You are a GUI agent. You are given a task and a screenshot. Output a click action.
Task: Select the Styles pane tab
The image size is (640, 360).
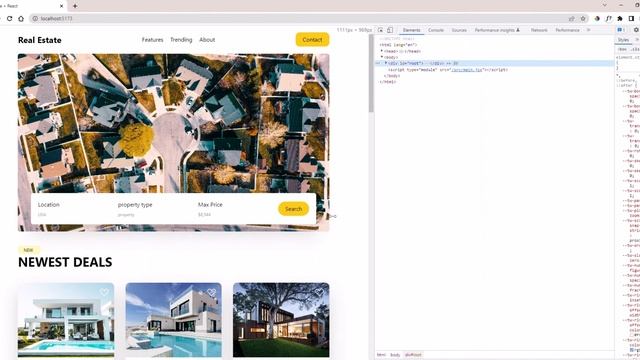tap(623, 40)
